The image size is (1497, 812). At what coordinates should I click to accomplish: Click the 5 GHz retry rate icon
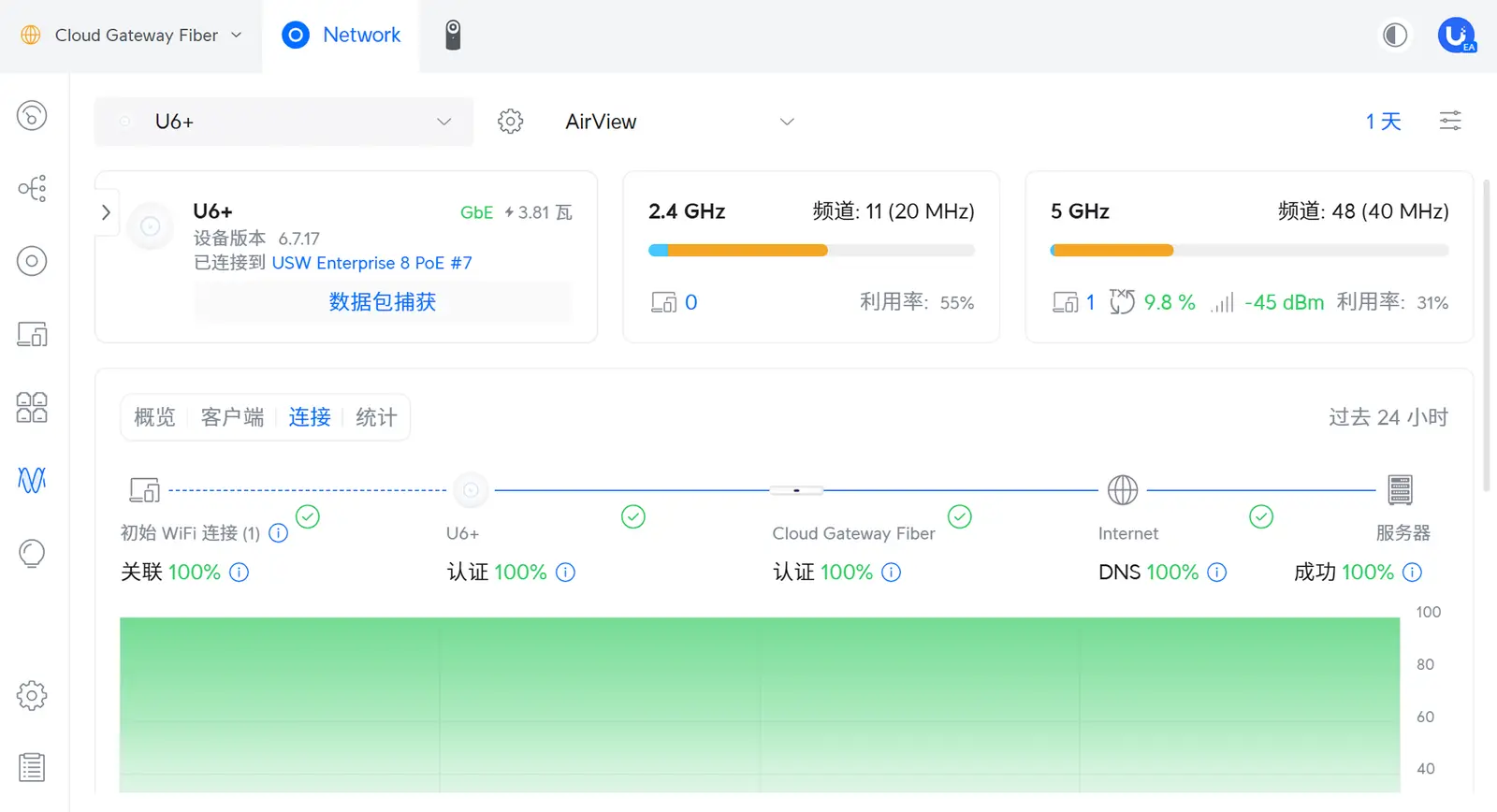(x=1122, y=302)
